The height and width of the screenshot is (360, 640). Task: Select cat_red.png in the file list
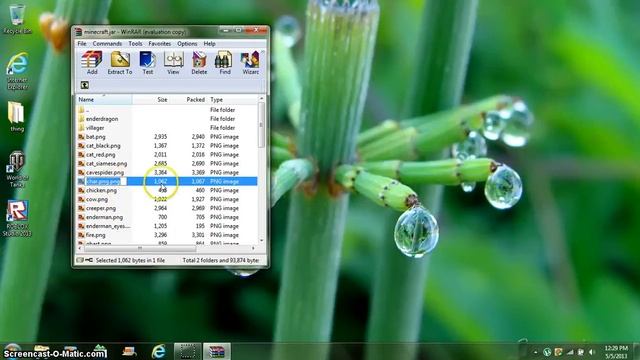point(167,155)
